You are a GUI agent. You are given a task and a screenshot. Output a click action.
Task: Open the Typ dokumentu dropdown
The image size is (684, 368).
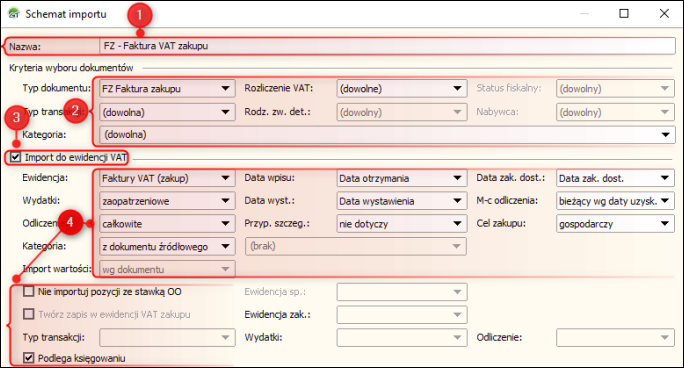click(167, 89)
